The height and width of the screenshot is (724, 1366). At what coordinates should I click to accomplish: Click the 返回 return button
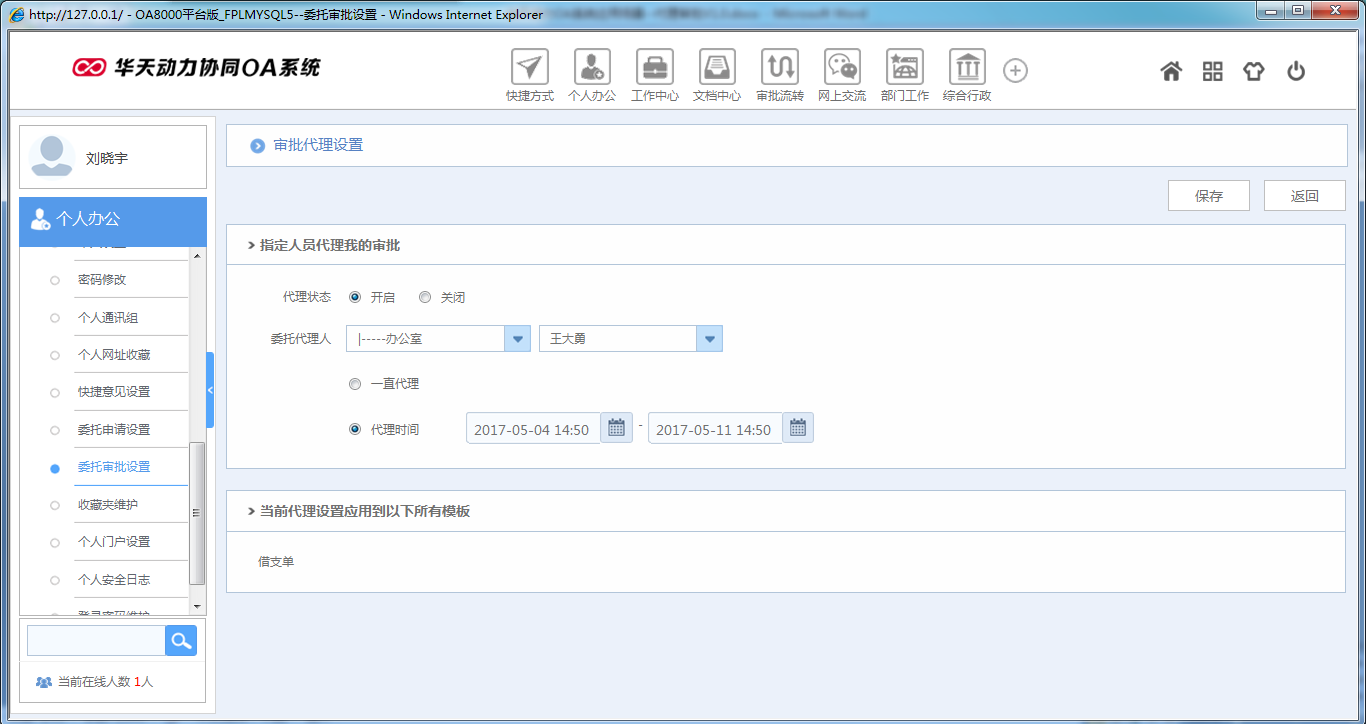pyautogui.click(x=1304, y=195)
